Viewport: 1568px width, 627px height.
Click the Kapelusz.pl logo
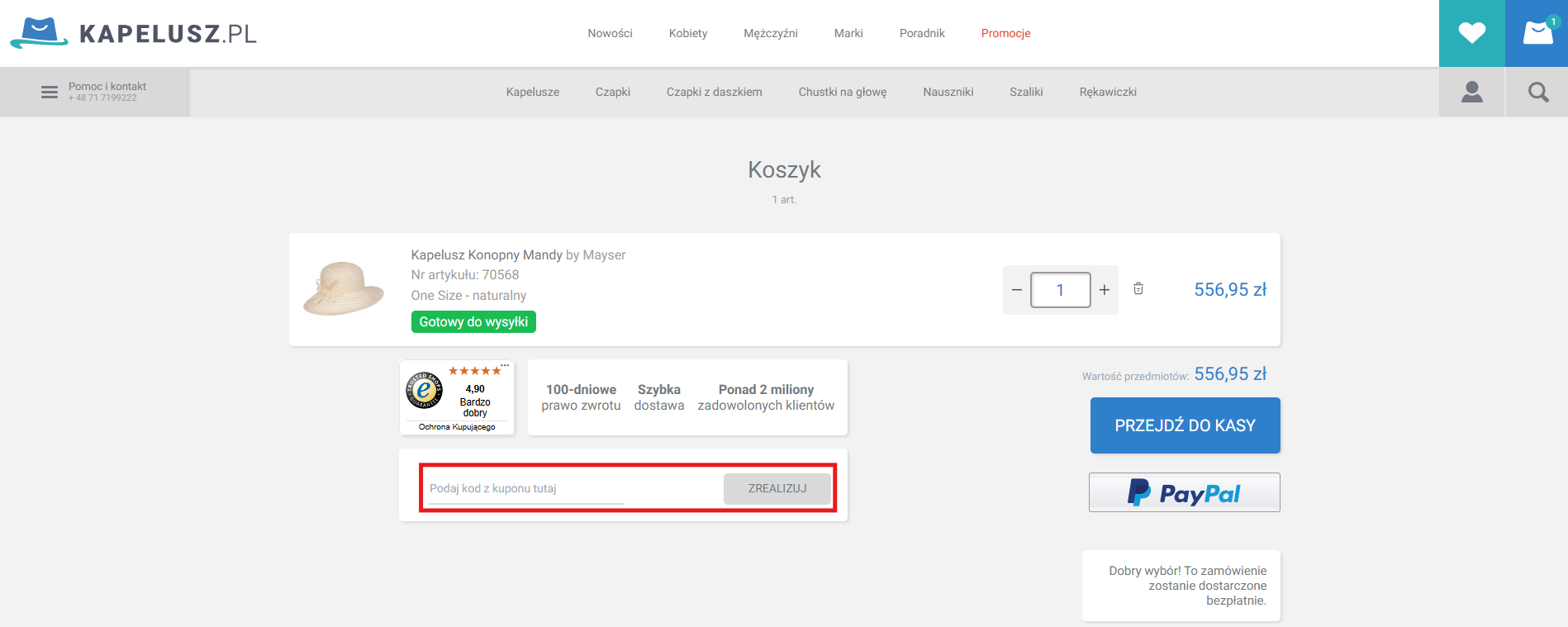pos(134,33)
